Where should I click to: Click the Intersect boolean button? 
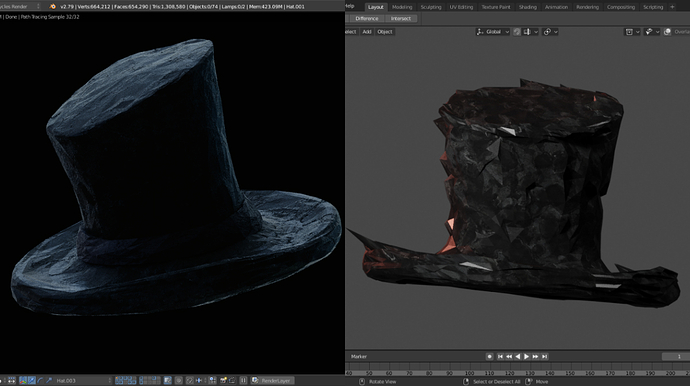tap(400, 18)
